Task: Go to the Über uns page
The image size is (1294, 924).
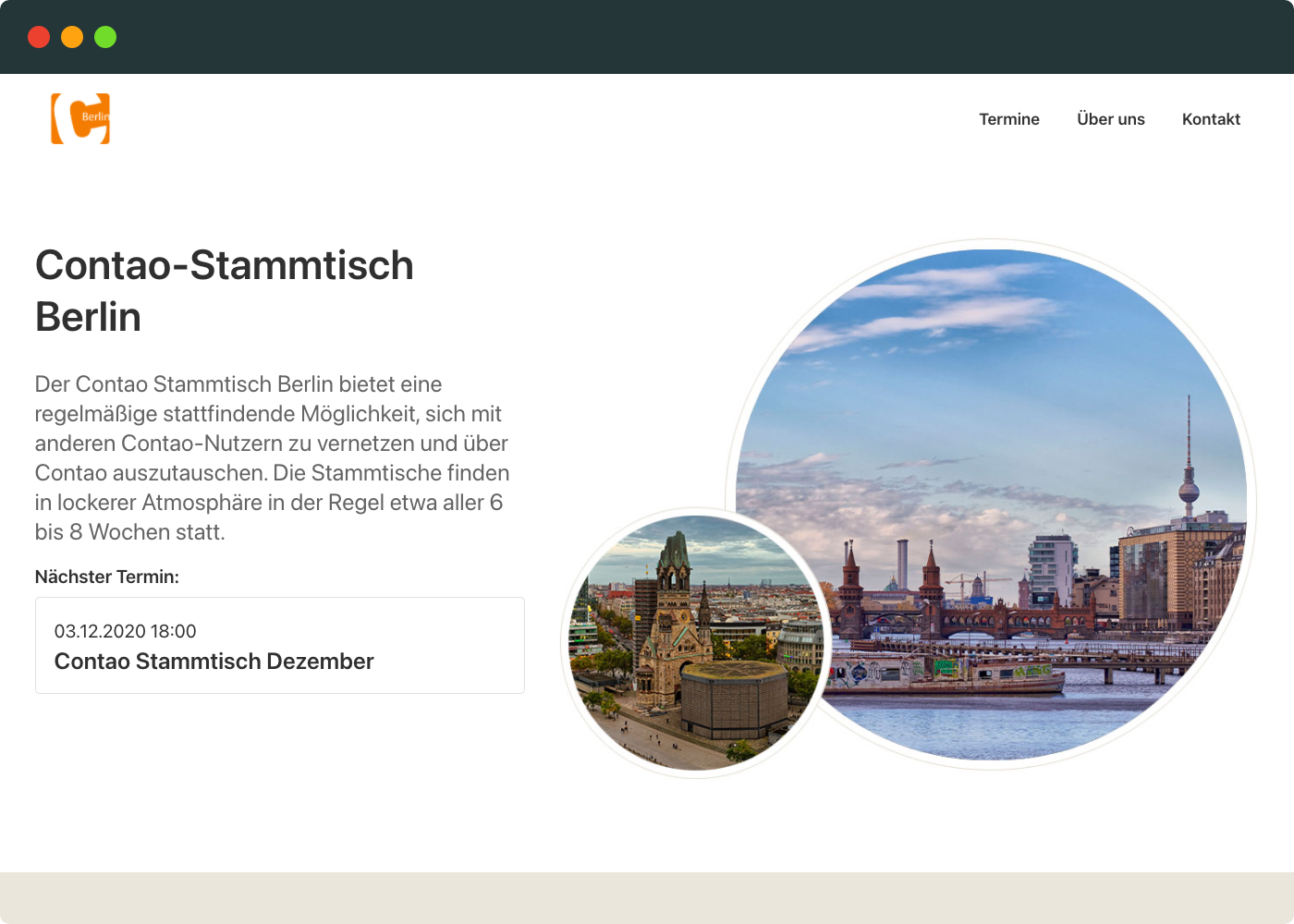Action: click(x=1110, y=119)
